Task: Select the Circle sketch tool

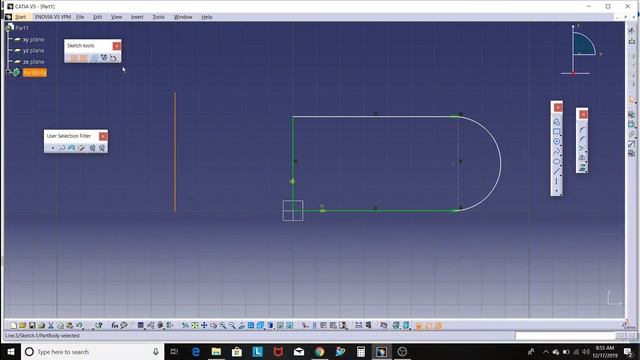Action: point(556,141)
